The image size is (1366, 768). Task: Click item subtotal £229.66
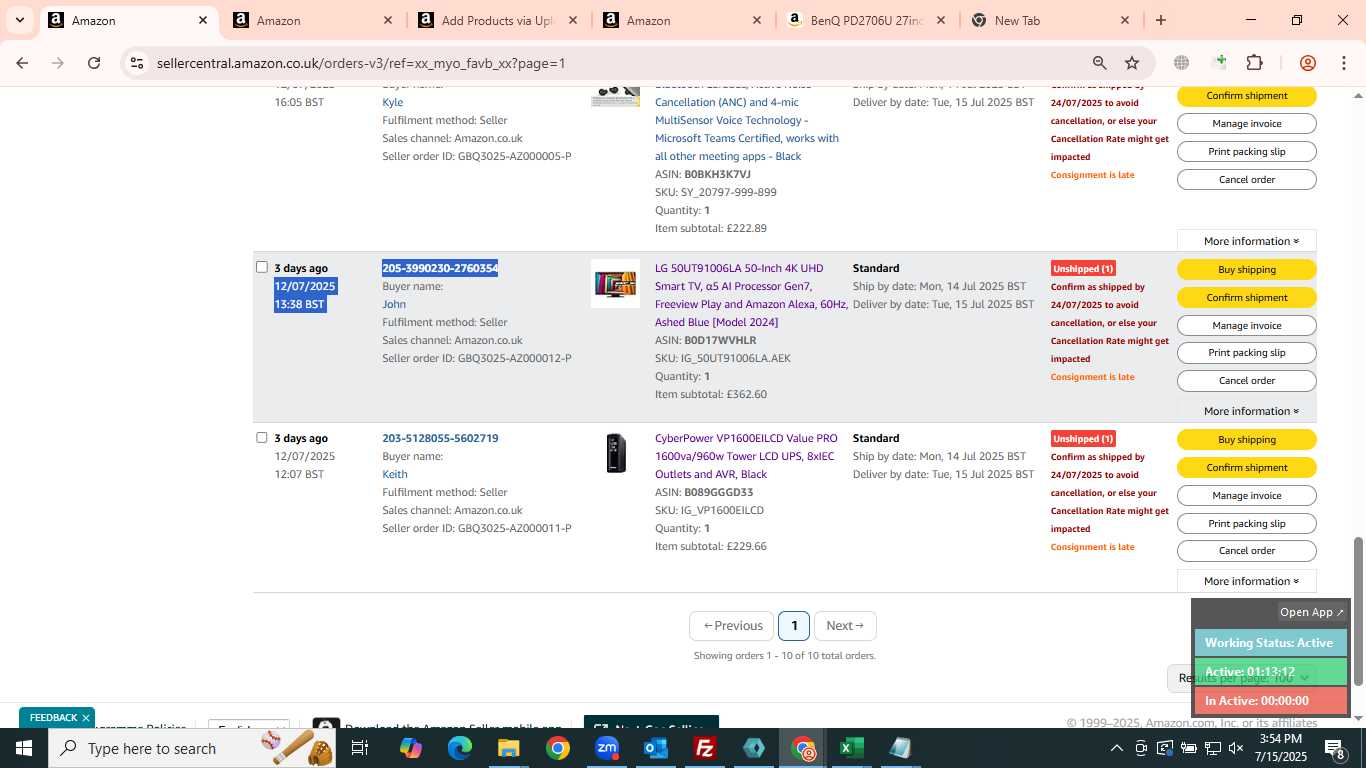(x=711, y=546)
